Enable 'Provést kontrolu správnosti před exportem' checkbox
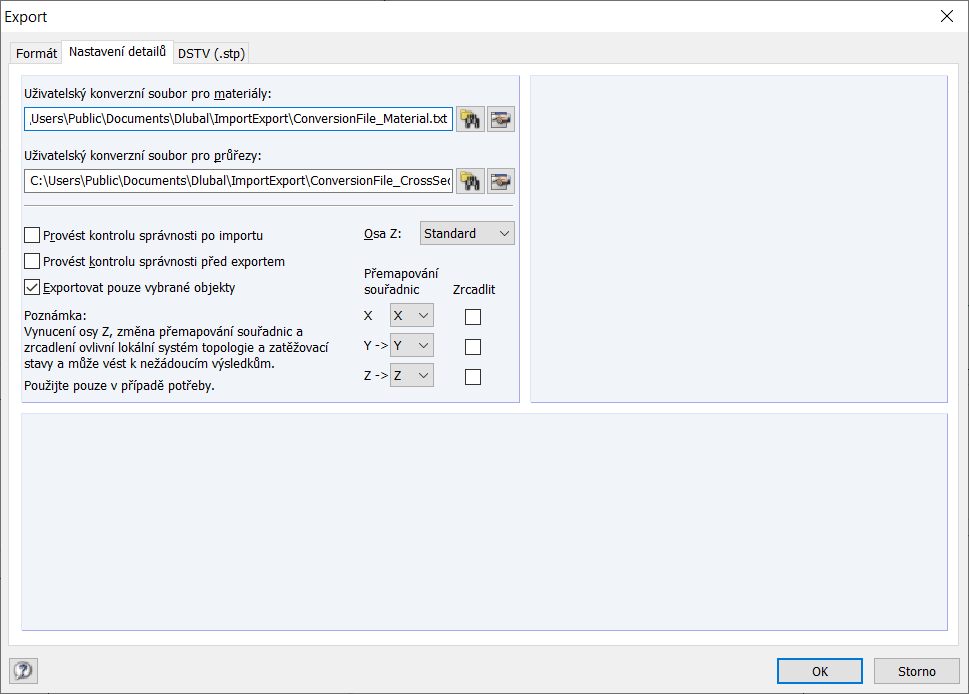 tap(32, 262)
